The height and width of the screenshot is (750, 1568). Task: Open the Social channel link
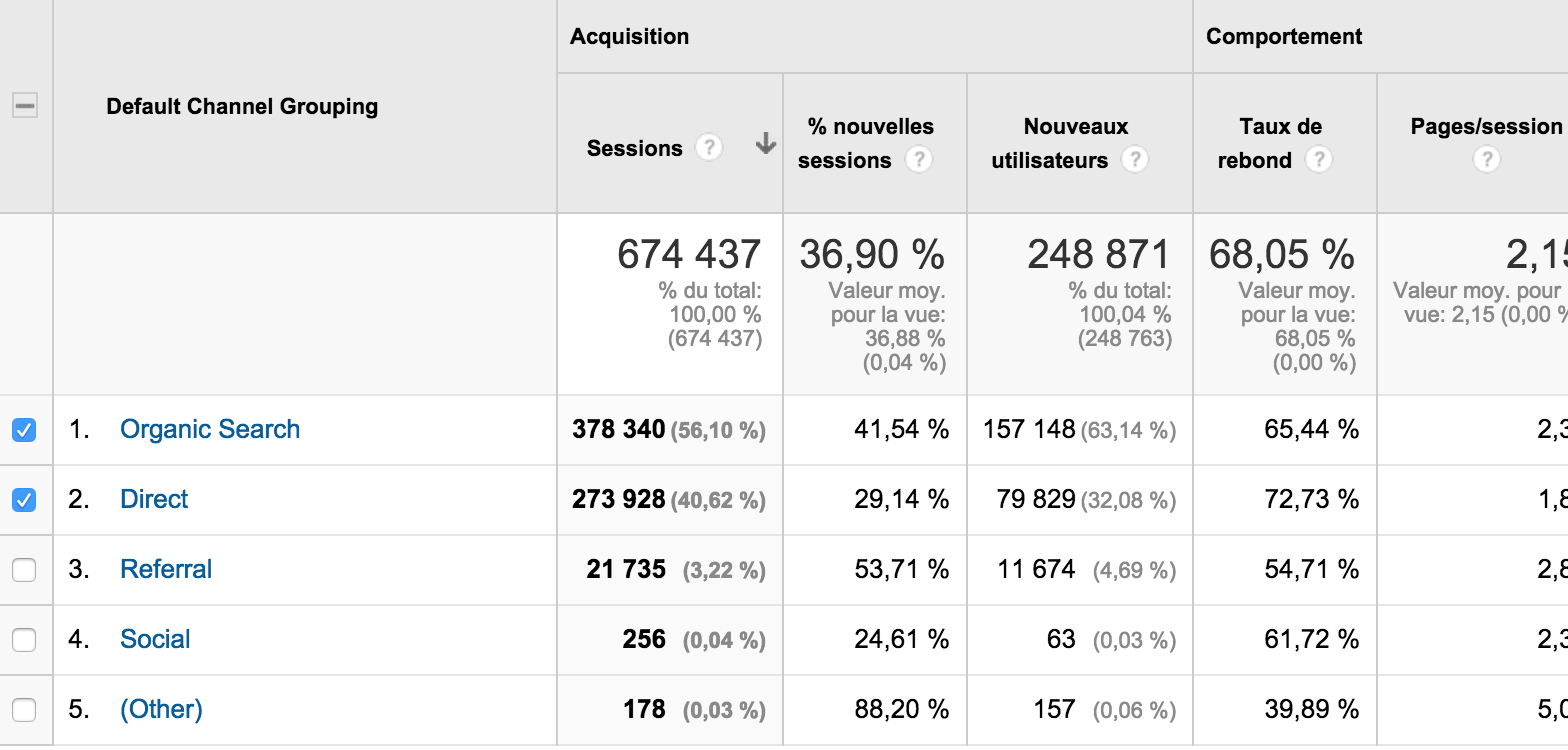click(x=155, y=639)
